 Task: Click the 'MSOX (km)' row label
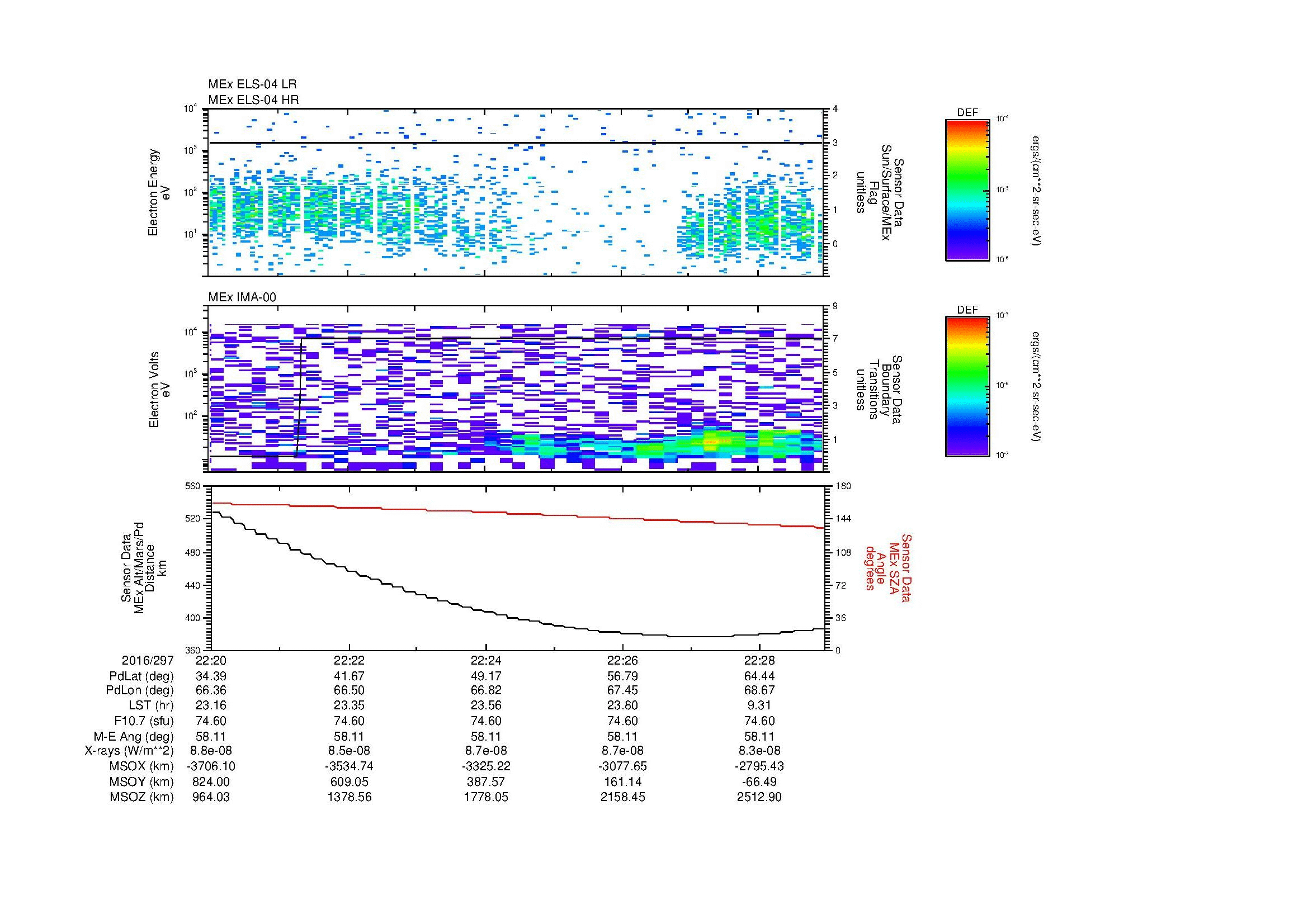coord(141,766)
